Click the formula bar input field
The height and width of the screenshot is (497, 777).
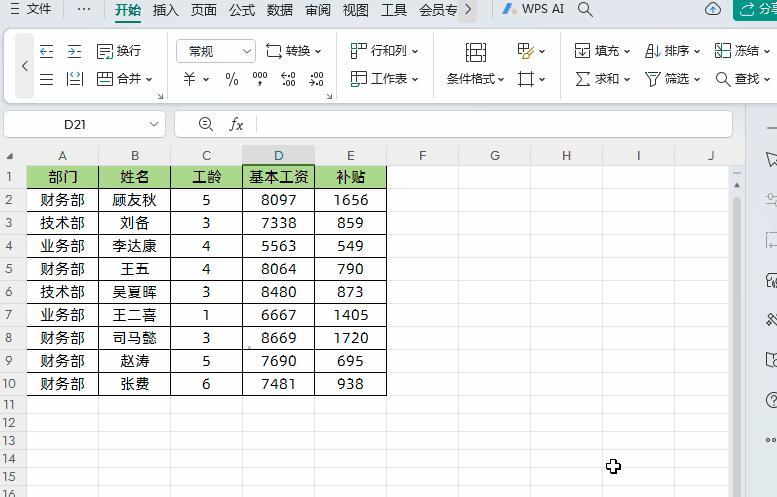coord(494,124)
